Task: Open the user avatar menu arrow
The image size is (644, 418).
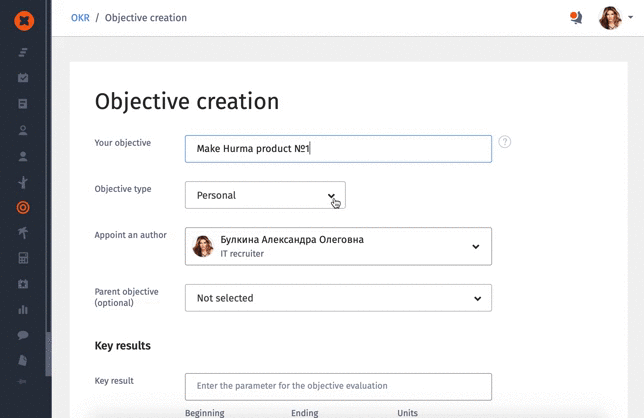Action: pos(630,17)
